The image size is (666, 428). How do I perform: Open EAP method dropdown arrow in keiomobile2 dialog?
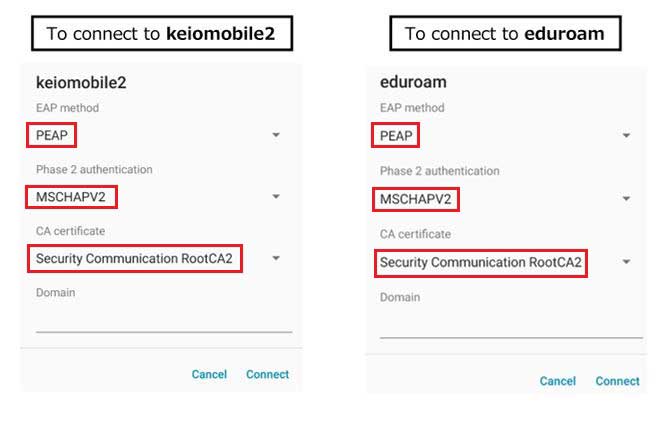tap(276, 135)
